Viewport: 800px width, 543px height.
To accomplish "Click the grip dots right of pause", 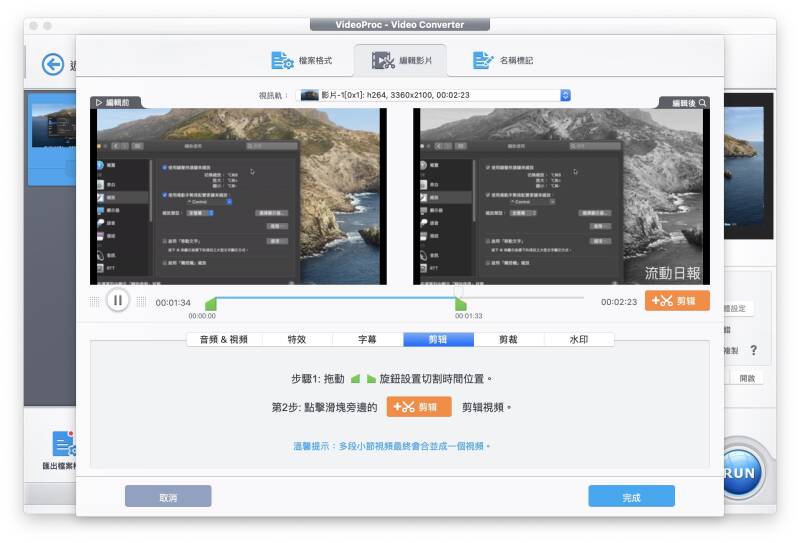I will tap(141, 302).
